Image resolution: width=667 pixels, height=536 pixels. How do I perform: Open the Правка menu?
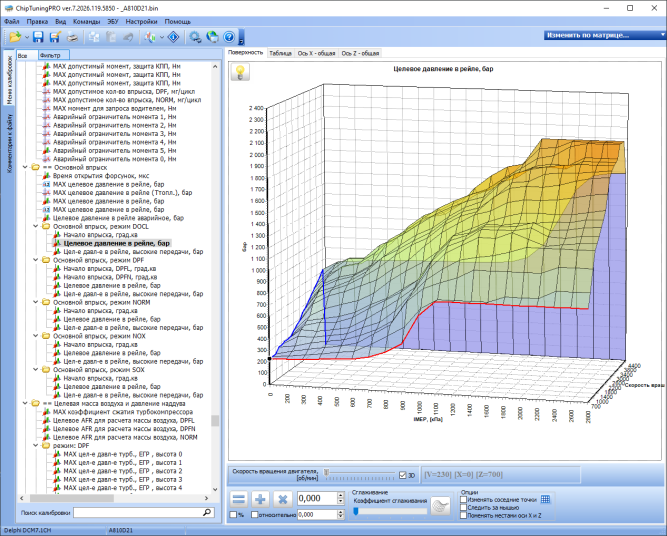click(x=37, y=21)
